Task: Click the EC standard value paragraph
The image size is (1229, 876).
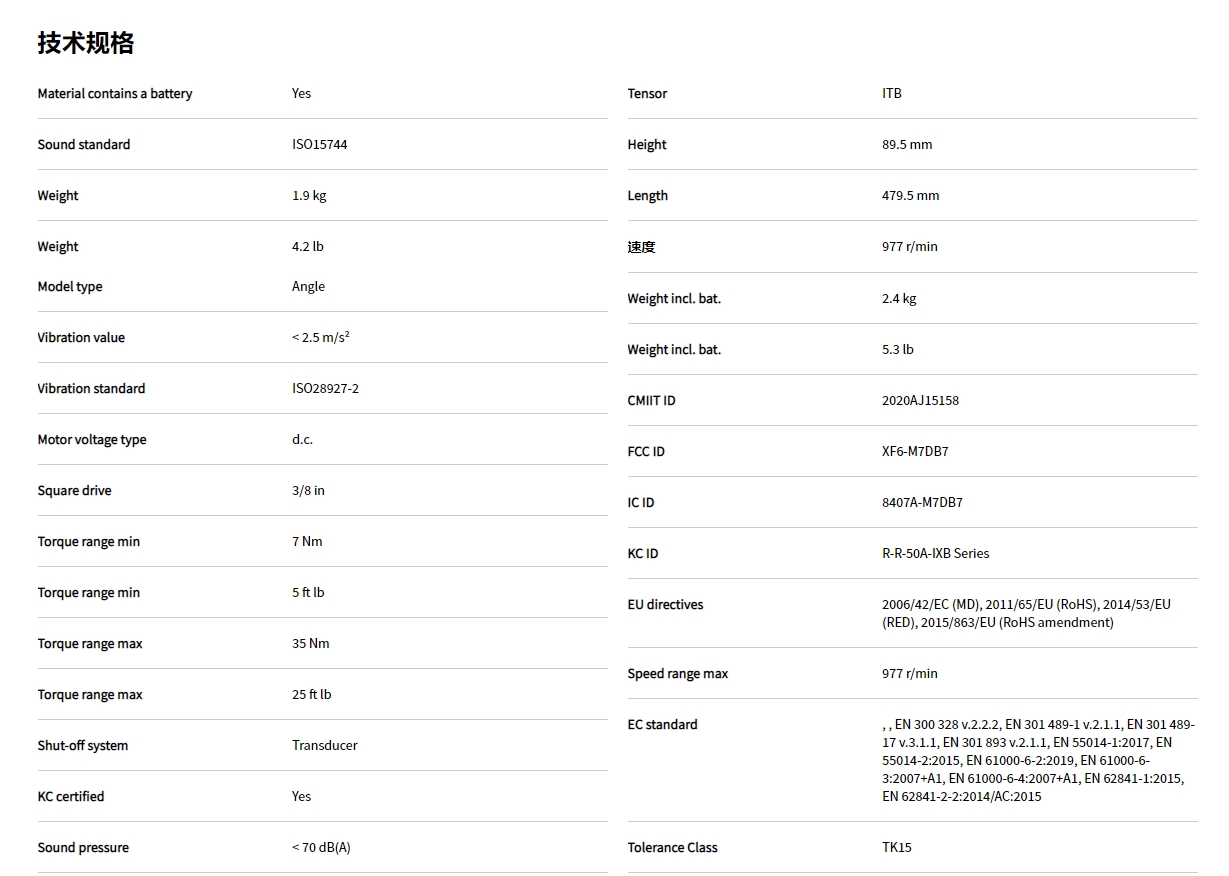Action: click(x=1037, y=760)
